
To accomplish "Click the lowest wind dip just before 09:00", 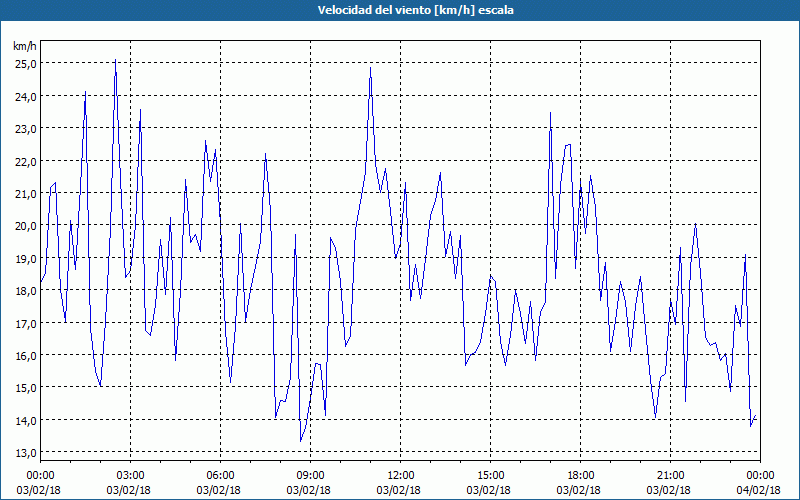I will pos(301,441).
